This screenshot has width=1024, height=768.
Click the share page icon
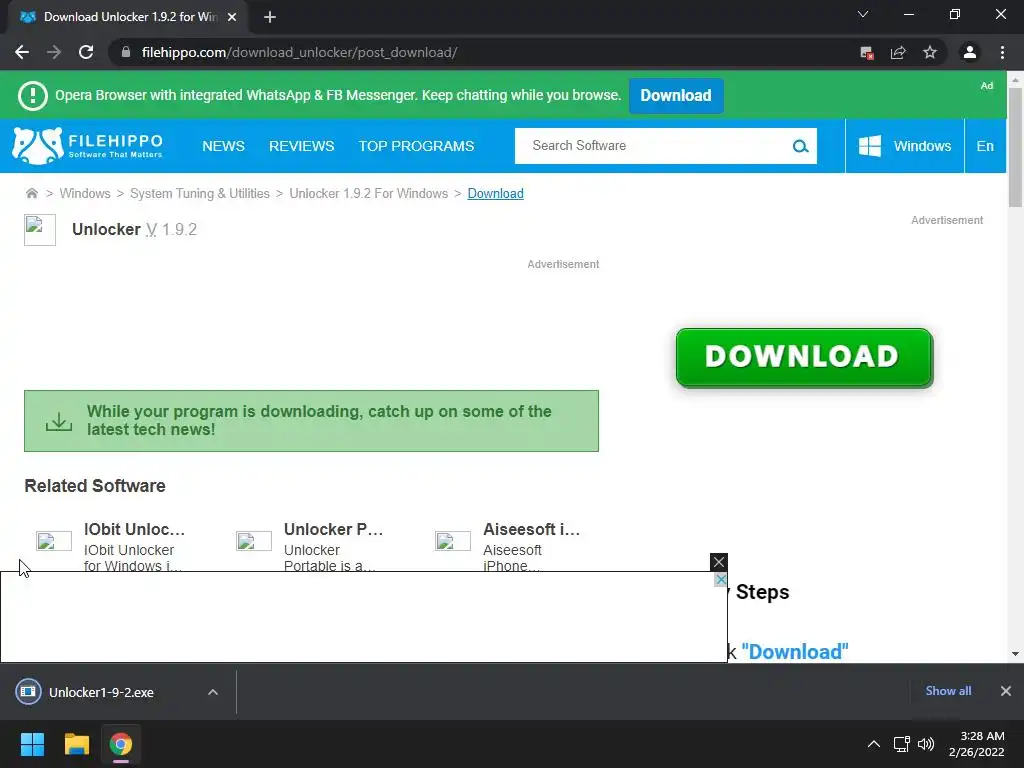point(898,53)
